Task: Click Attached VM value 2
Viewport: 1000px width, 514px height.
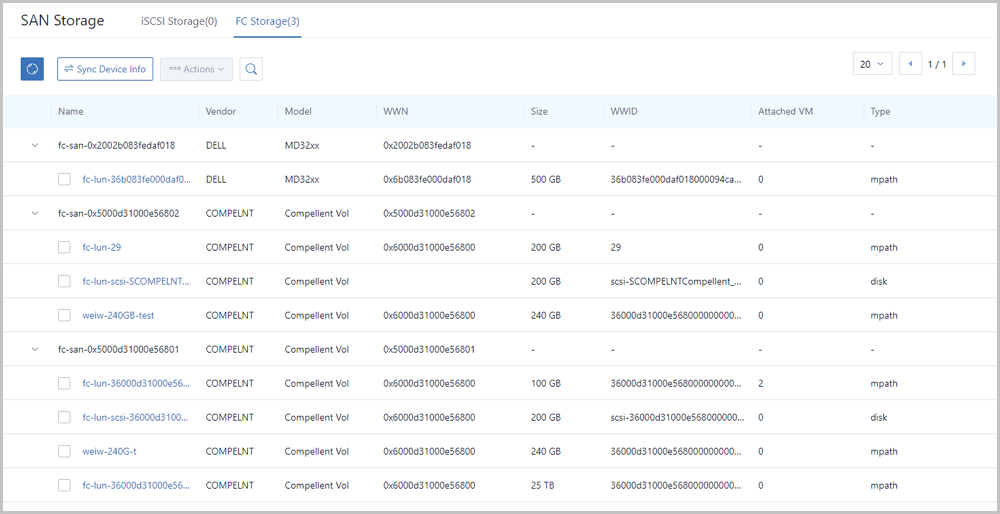Action: (x=761, y=383)
